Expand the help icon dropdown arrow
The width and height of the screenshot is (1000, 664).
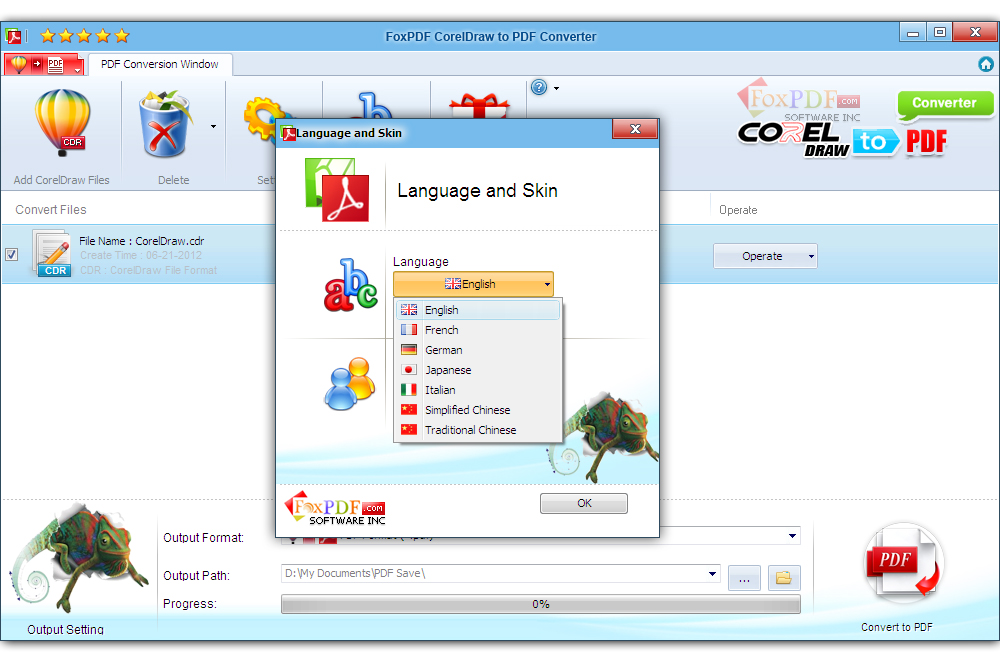[x=557, y=88]
